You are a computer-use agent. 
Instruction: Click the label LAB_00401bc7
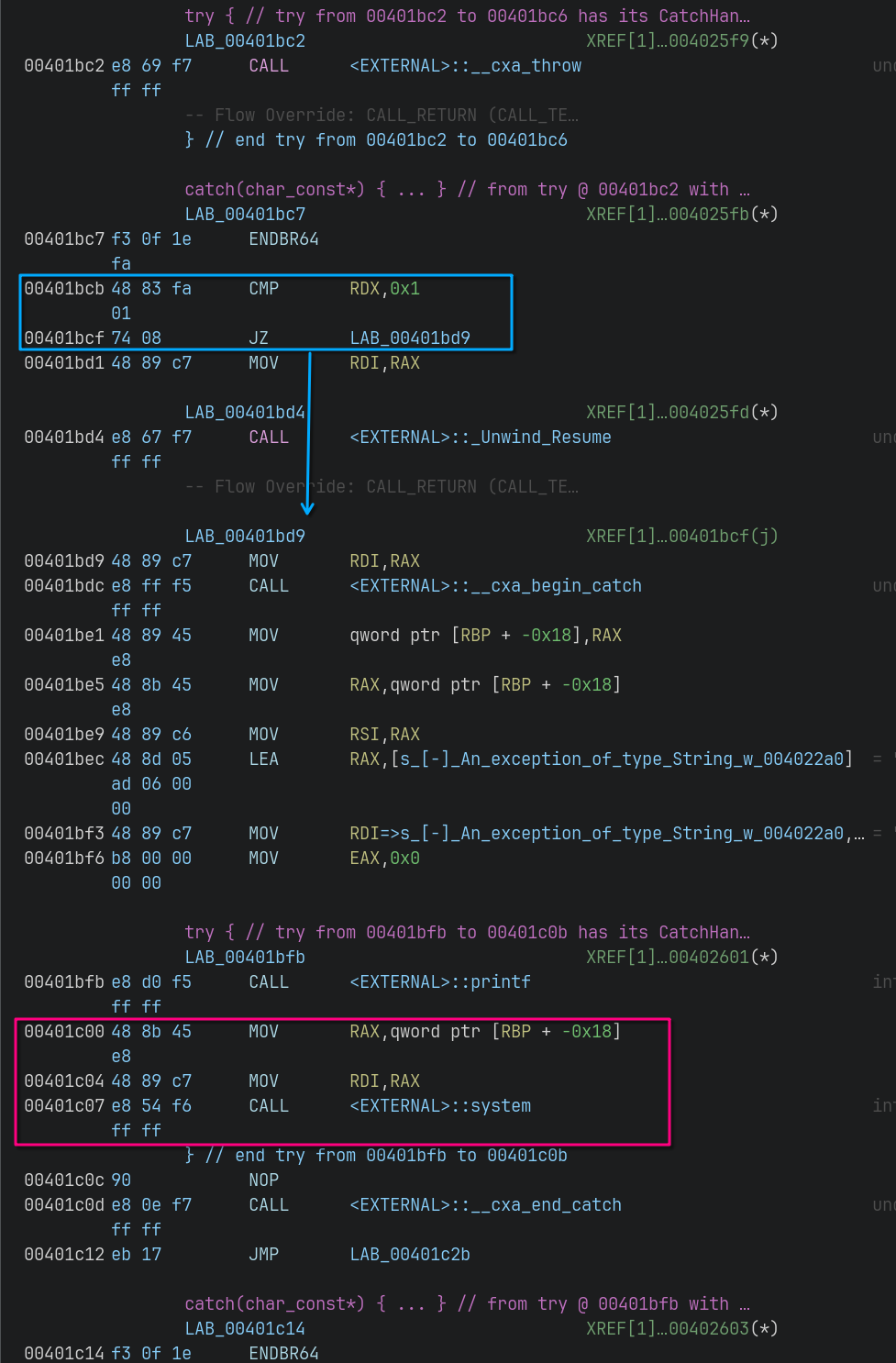[x=245, y=215]
